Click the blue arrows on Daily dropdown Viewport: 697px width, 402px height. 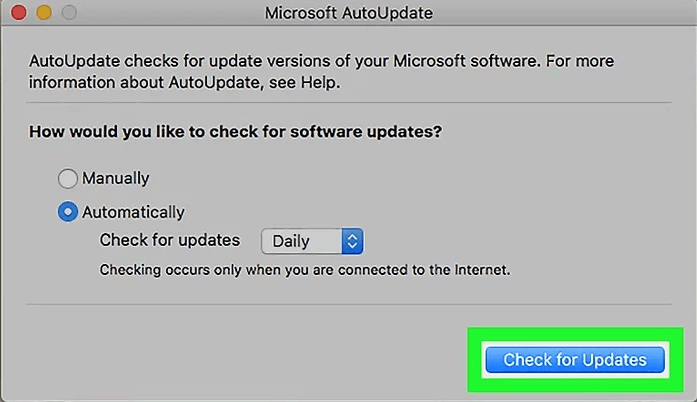351,241
